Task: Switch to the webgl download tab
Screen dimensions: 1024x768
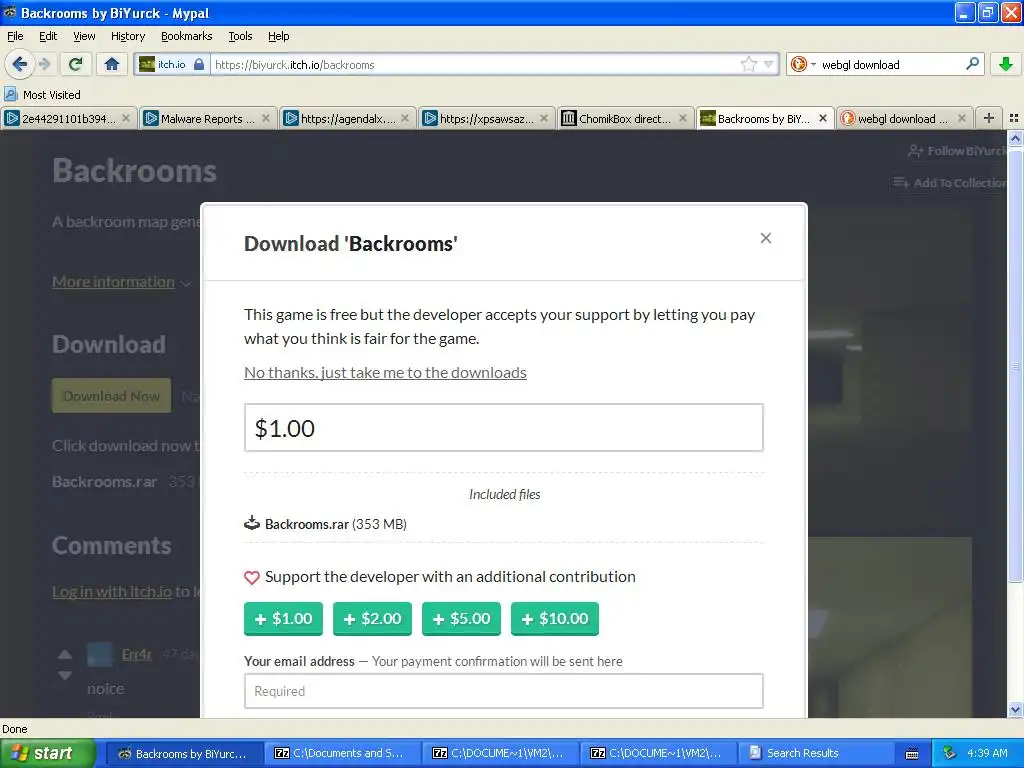Action: pyautogui.click(x=904, y=118)
